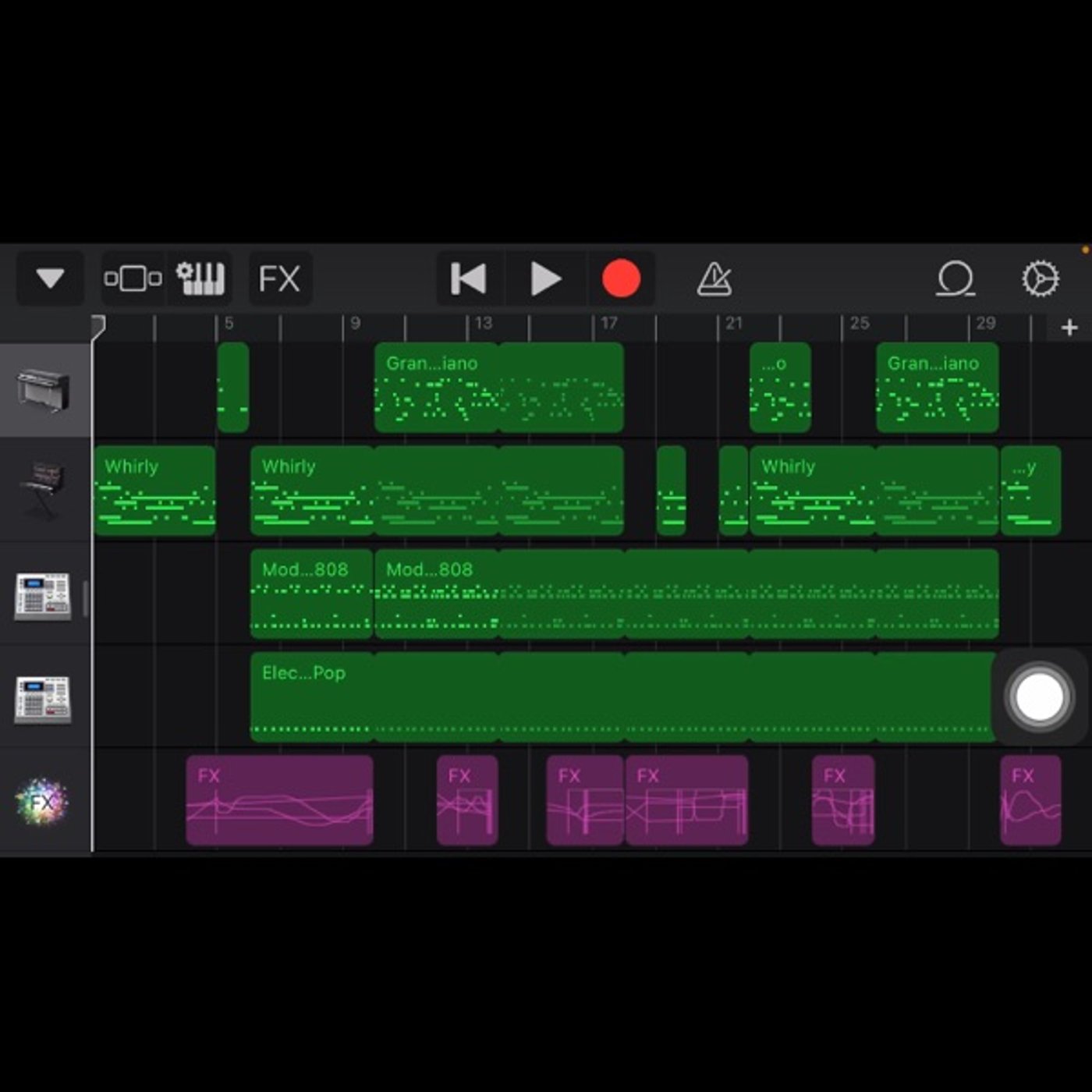Select the Modern 808 drum machine track
The image size is (1092, 1092).
tap(43, 596)
